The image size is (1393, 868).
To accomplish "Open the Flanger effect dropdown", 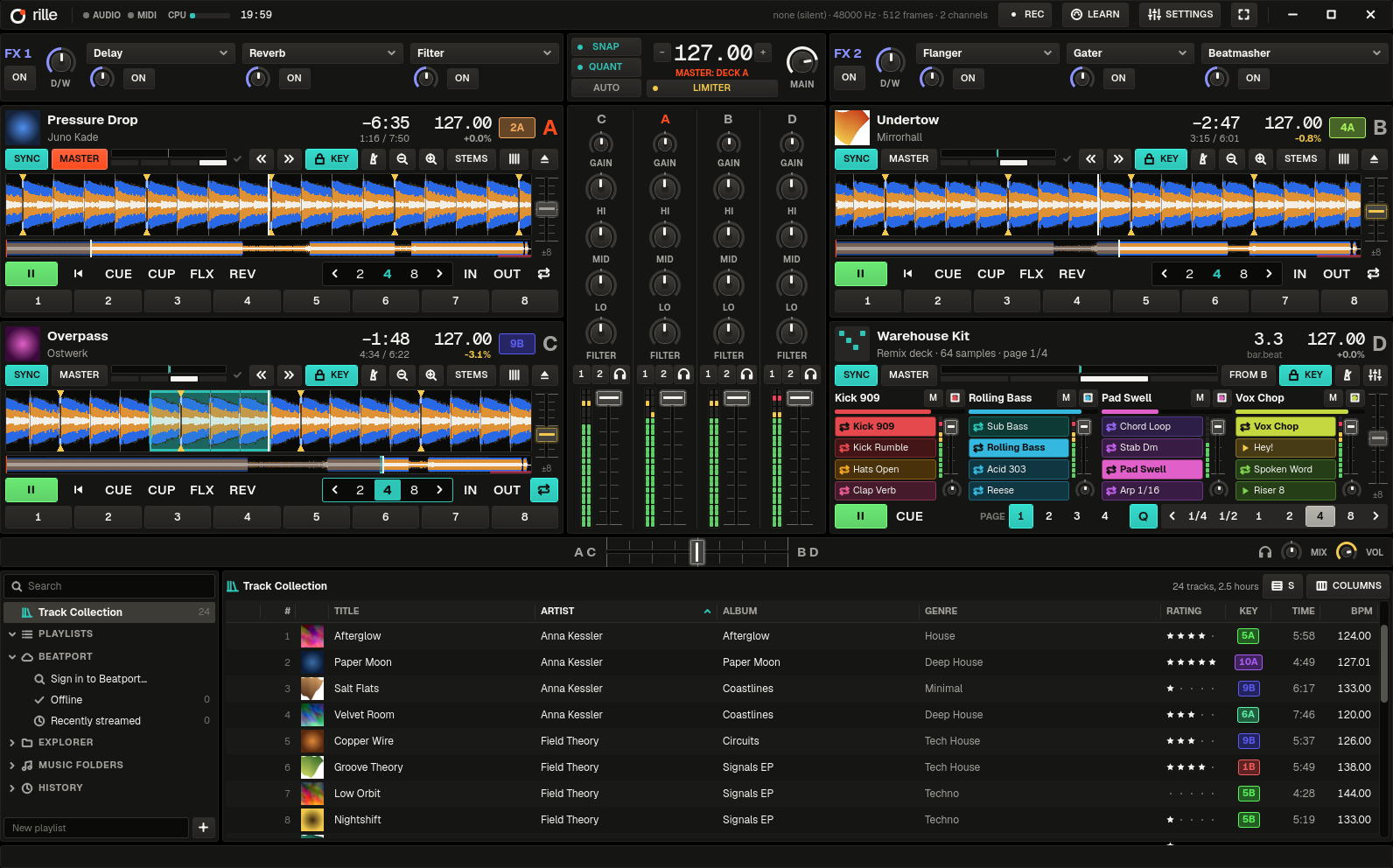I will click(988, 53).
